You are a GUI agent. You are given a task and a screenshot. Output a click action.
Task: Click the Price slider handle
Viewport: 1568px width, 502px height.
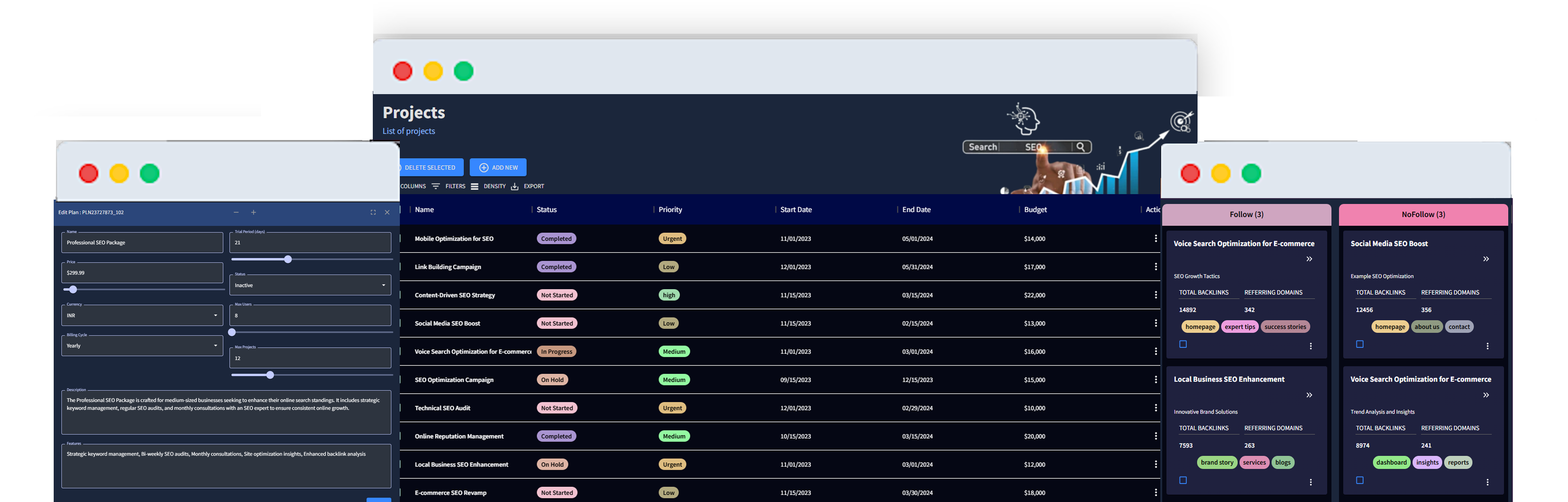click(73, 289)
